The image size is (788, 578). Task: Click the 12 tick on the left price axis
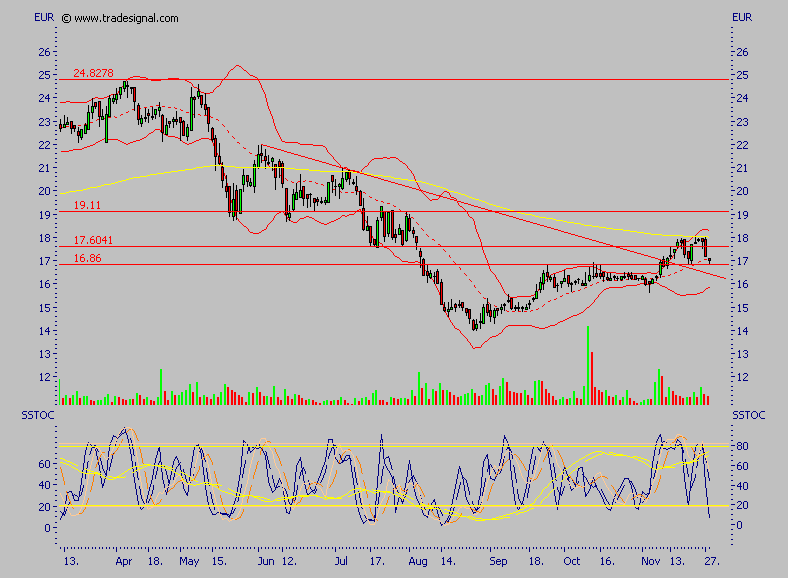point(44,377)
